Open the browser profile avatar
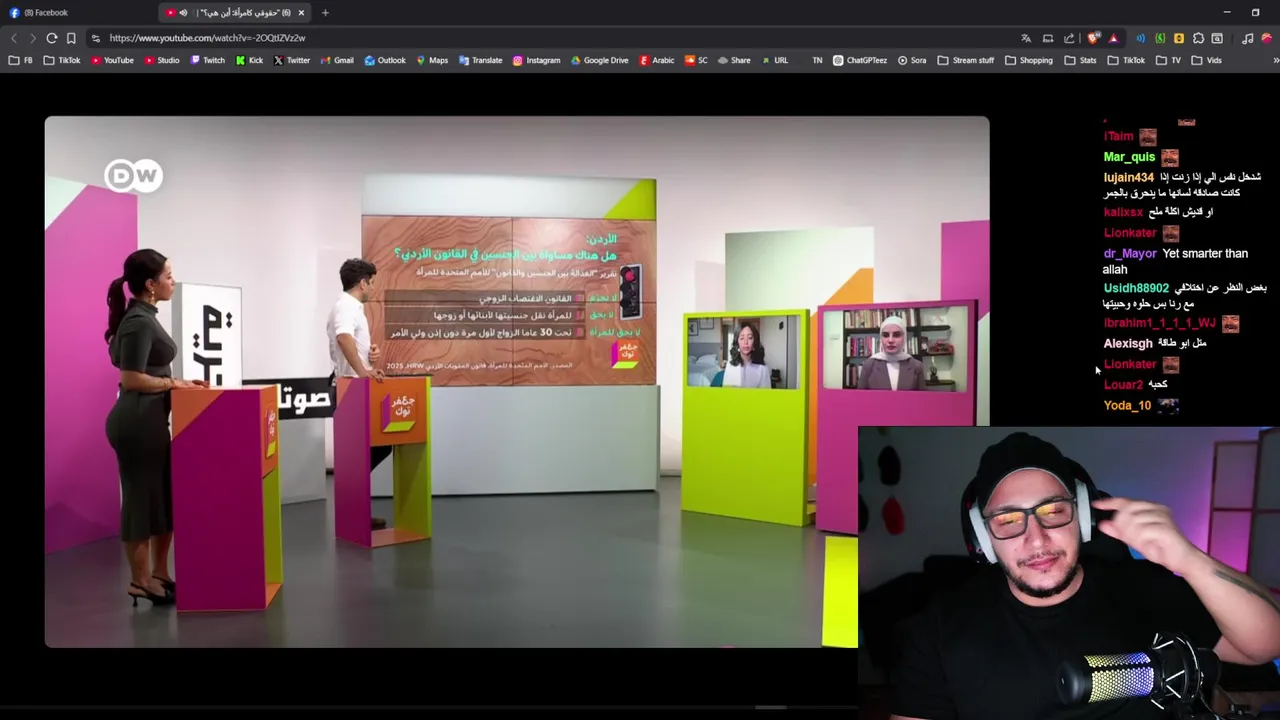 tap(1267, 38)
